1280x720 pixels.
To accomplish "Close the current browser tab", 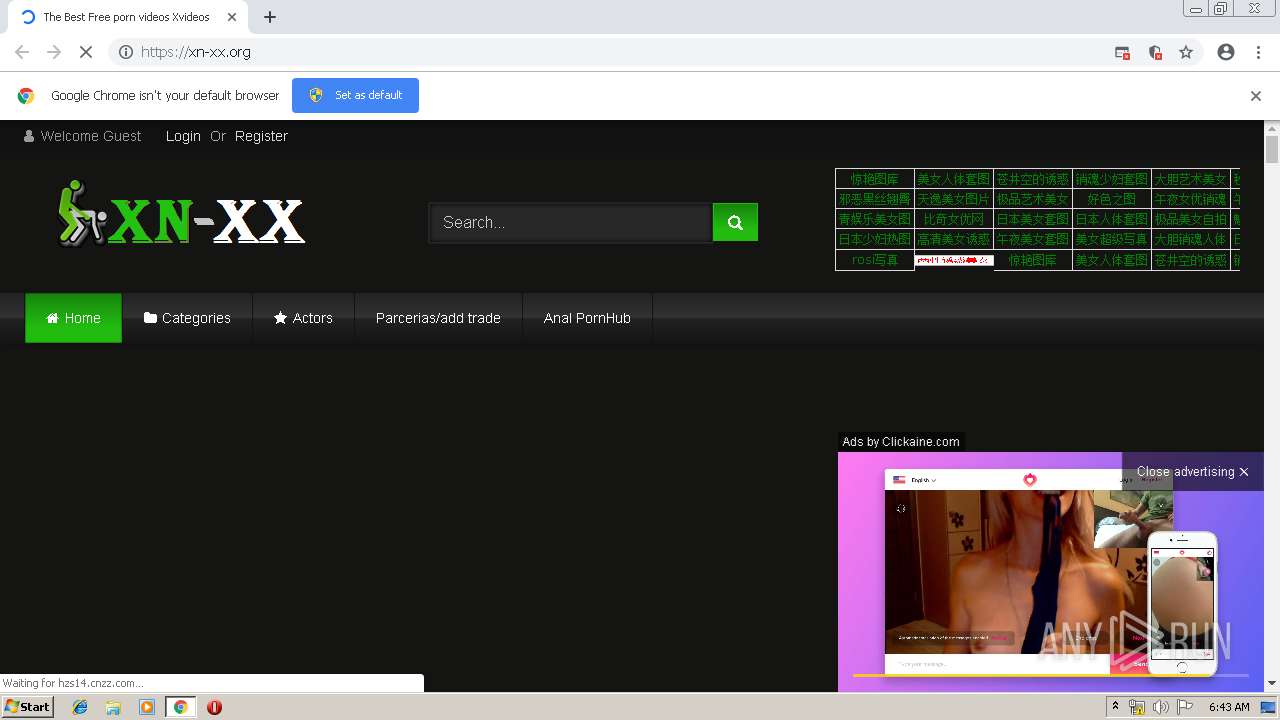I will [x=232, y=17].
